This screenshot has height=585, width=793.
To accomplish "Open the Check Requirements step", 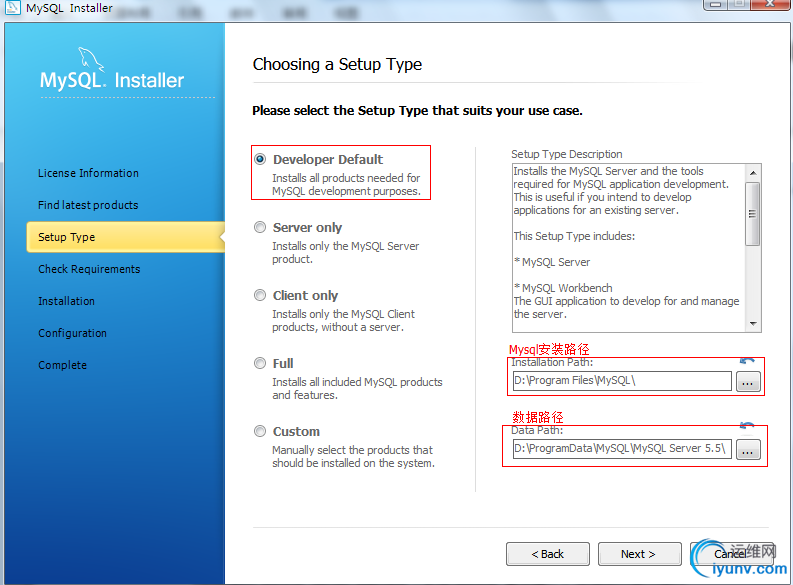I will [x=89, y=269].
